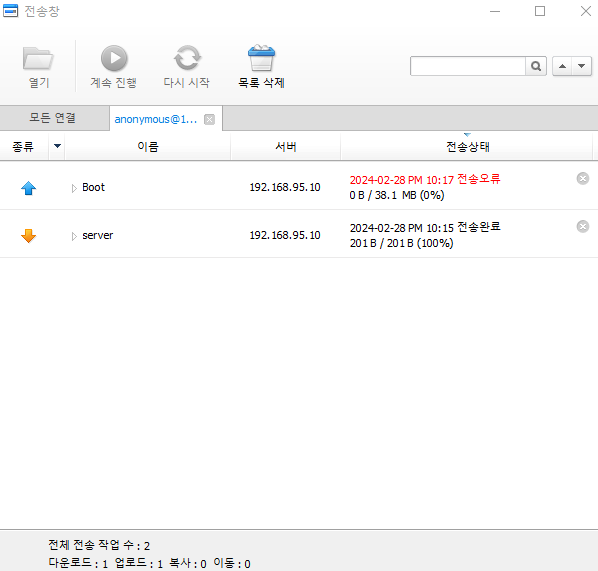598x571 pixels.
Task: Sort by the 전송상태 column header
Action: (468, 146)
